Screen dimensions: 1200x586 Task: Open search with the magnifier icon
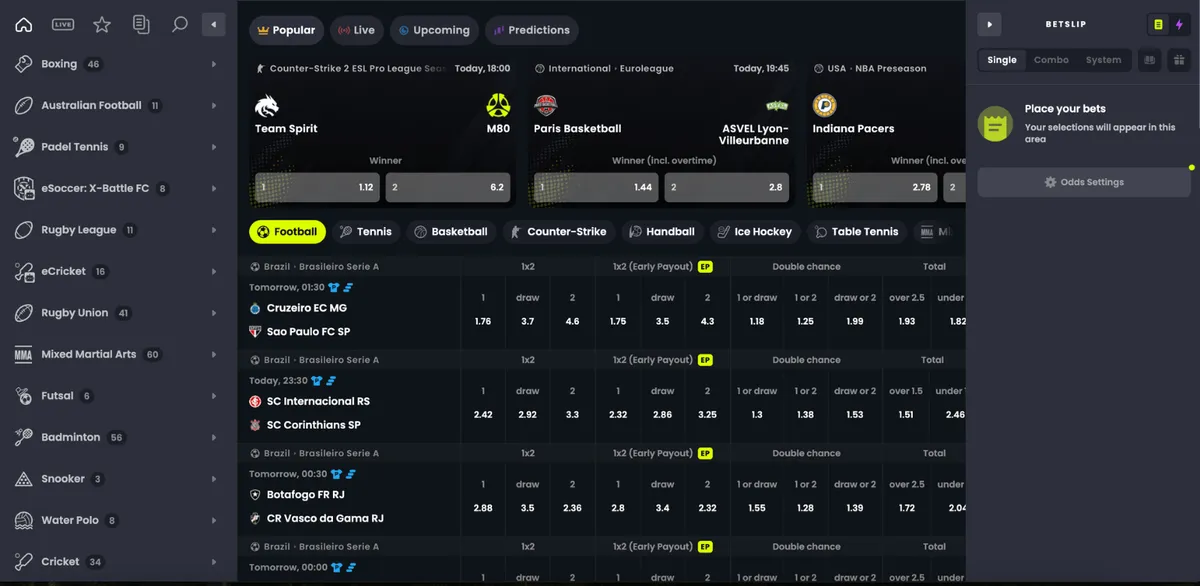pyautogui.click(x=180, y=25)
